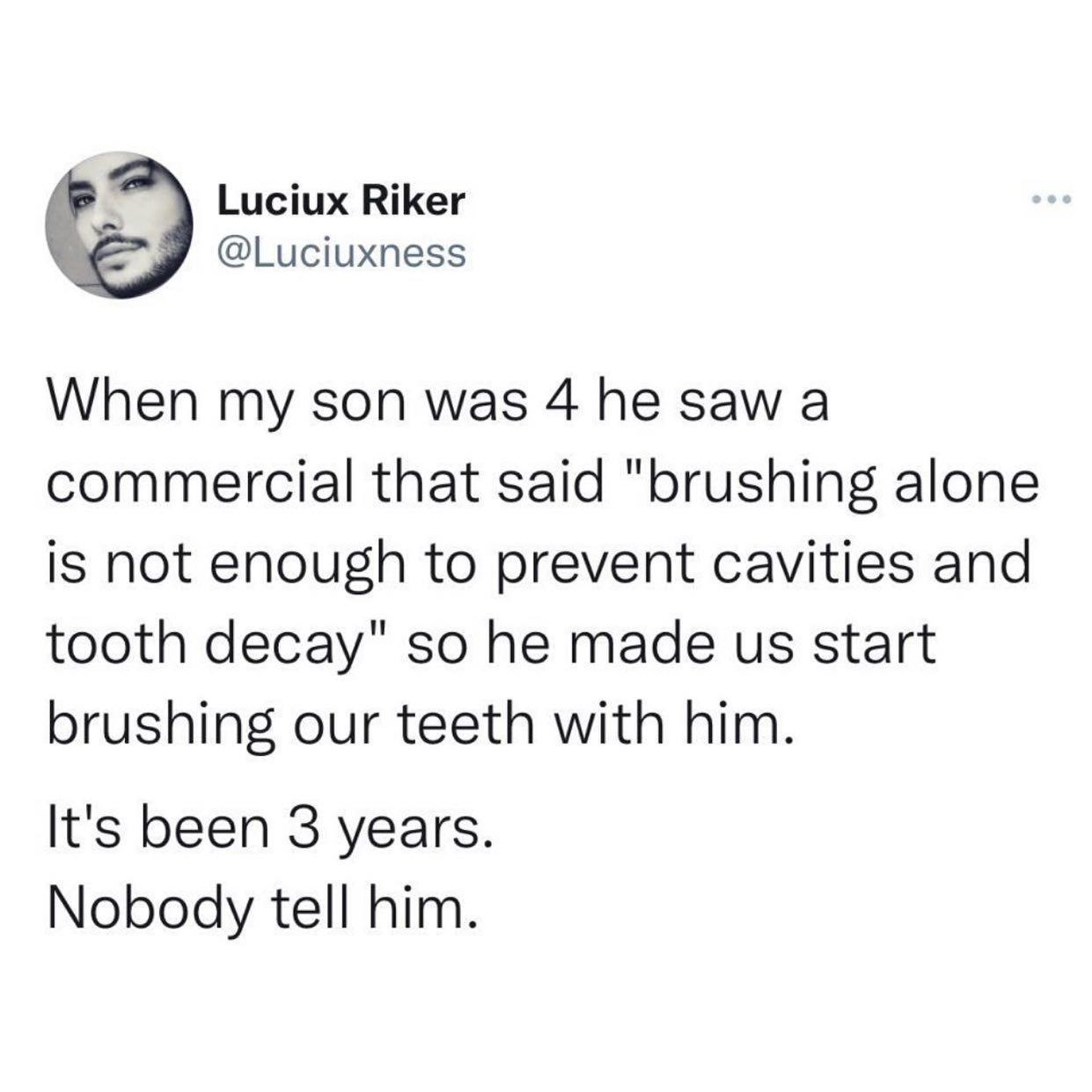Screen dimensions: 1092x1092
Task: Click the sentence "It's been 3 years."
Action: click(267, 832)
